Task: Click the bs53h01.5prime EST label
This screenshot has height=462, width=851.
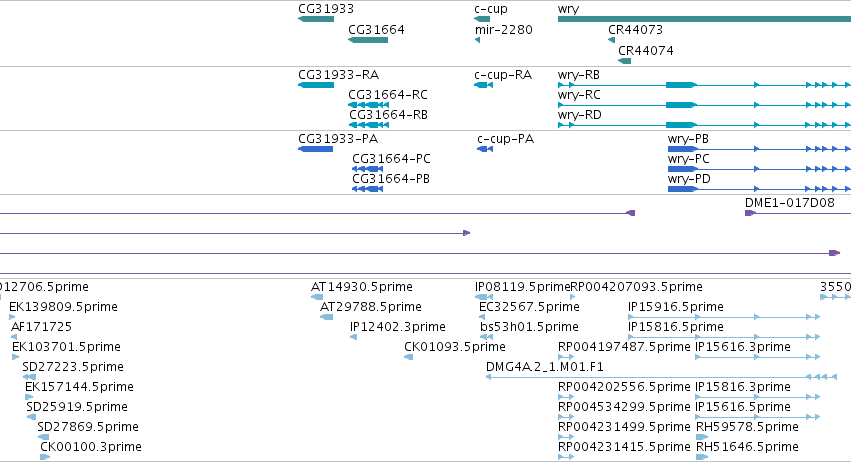Action: [529, 327]
